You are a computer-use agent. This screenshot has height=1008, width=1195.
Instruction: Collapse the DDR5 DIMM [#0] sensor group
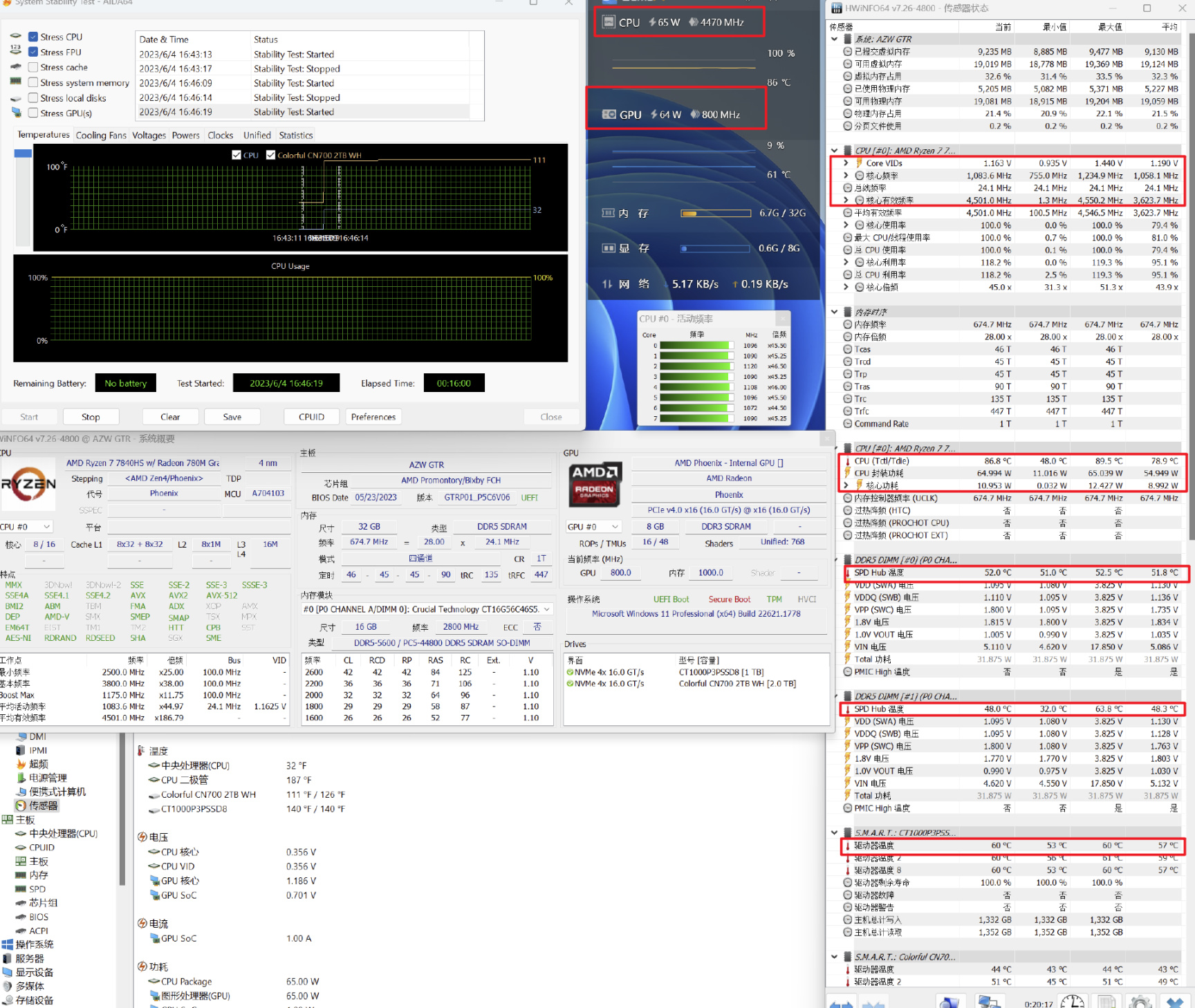pyautogui.click(x=835, y=560)
